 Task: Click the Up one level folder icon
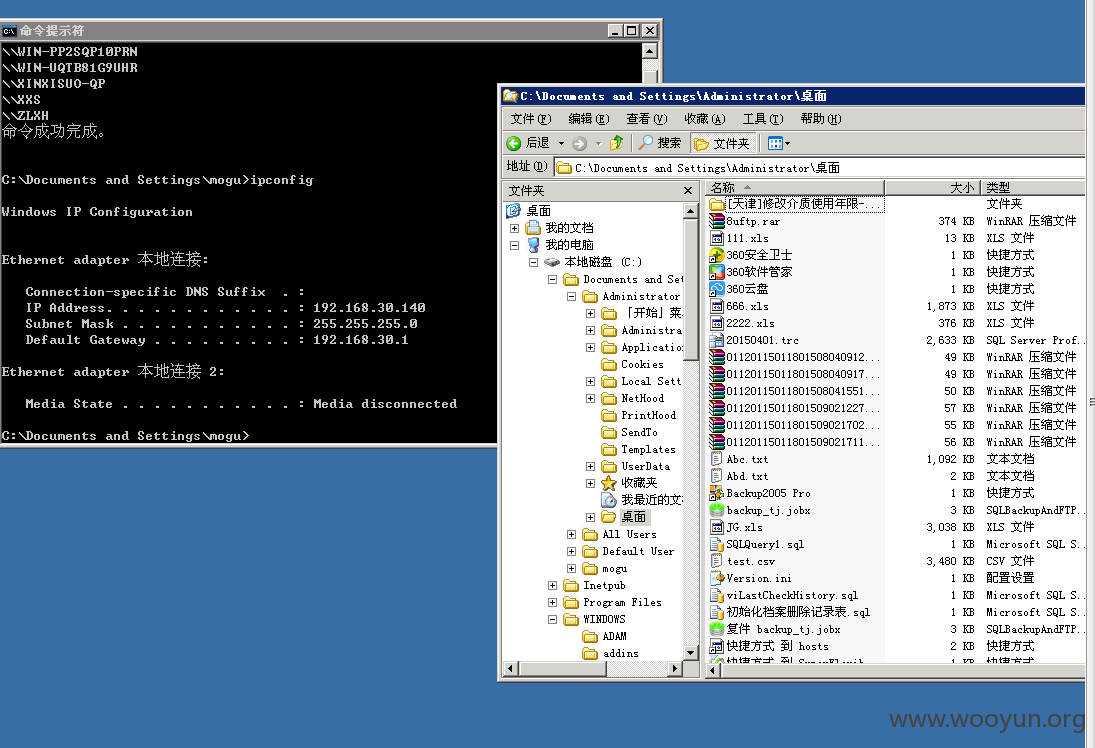coord(616,142)
